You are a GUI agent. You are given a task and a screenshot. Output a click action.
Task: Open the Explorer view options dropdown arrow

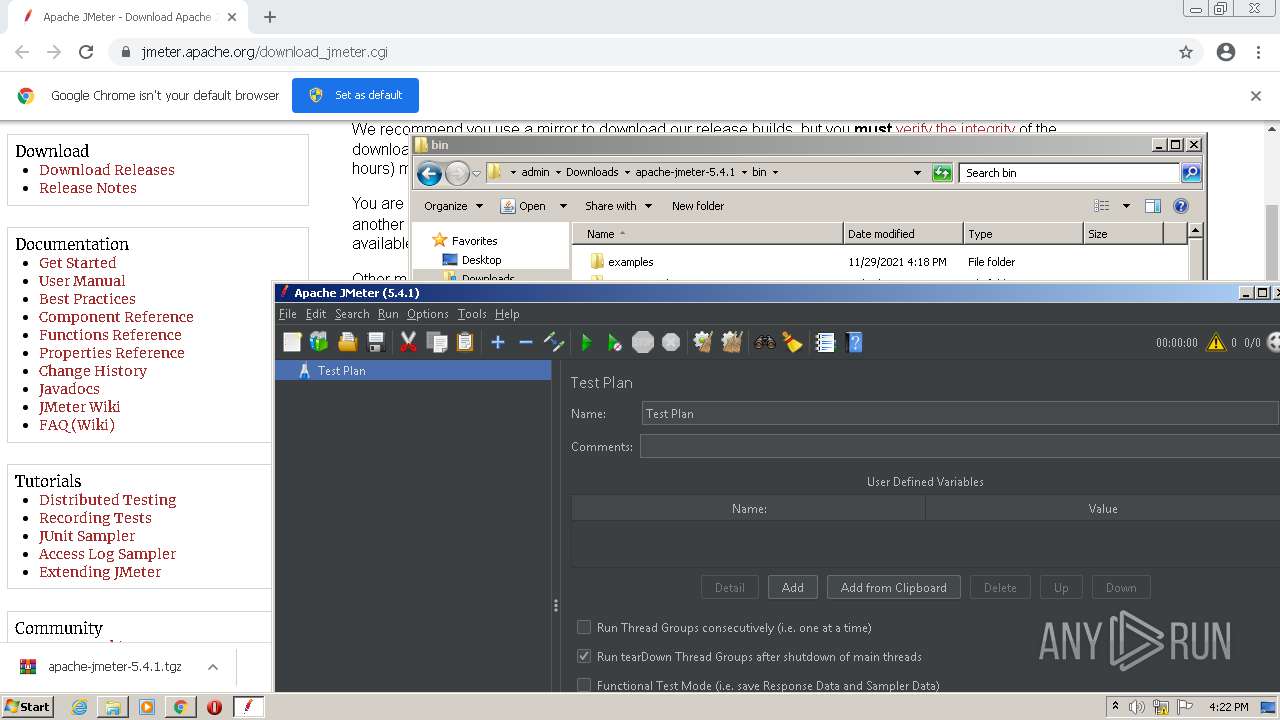tap(1126, 206)
